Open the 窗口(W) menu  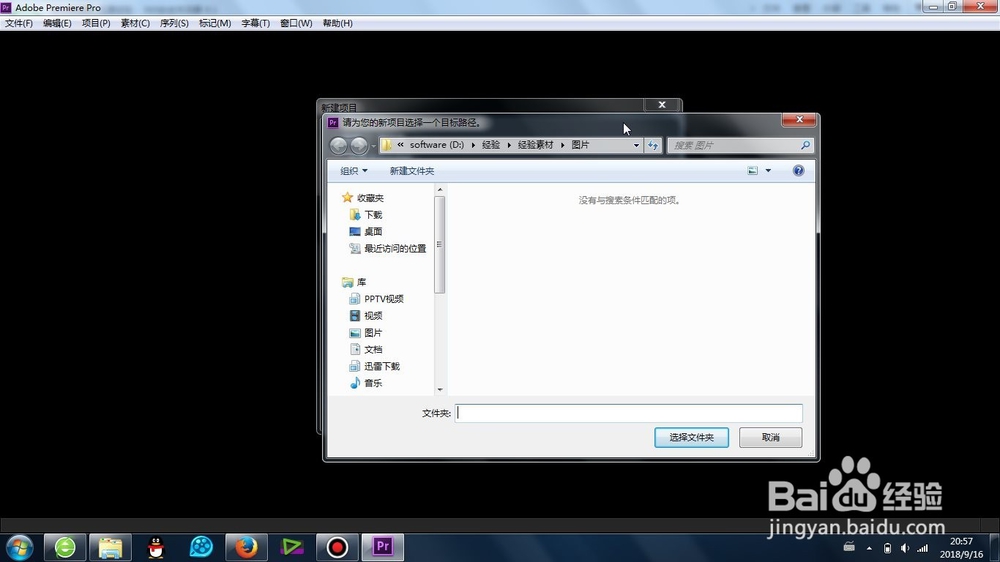(296, 23)
